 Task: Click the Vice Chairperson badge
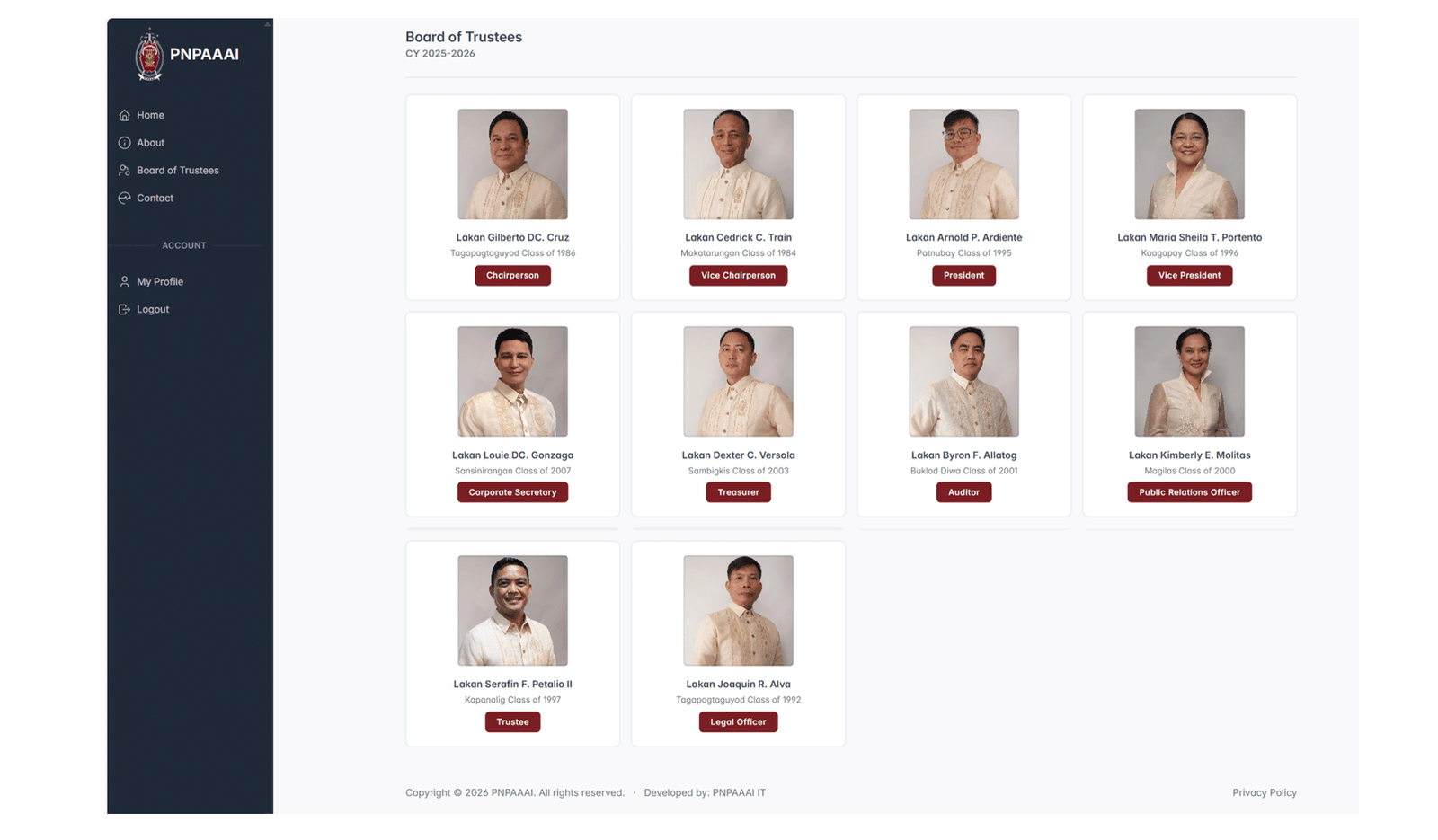pos(738,275)
